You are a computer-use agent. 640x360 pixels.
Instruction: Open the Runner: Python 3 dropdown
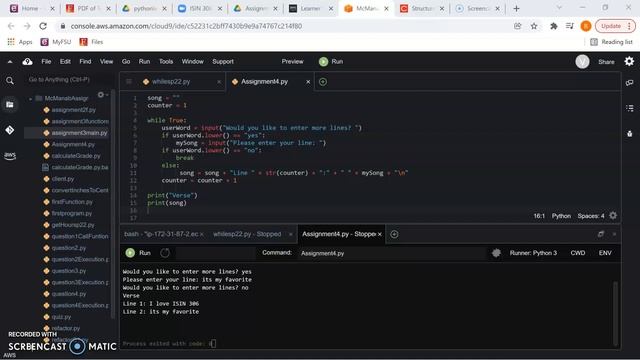pos(533,253)
